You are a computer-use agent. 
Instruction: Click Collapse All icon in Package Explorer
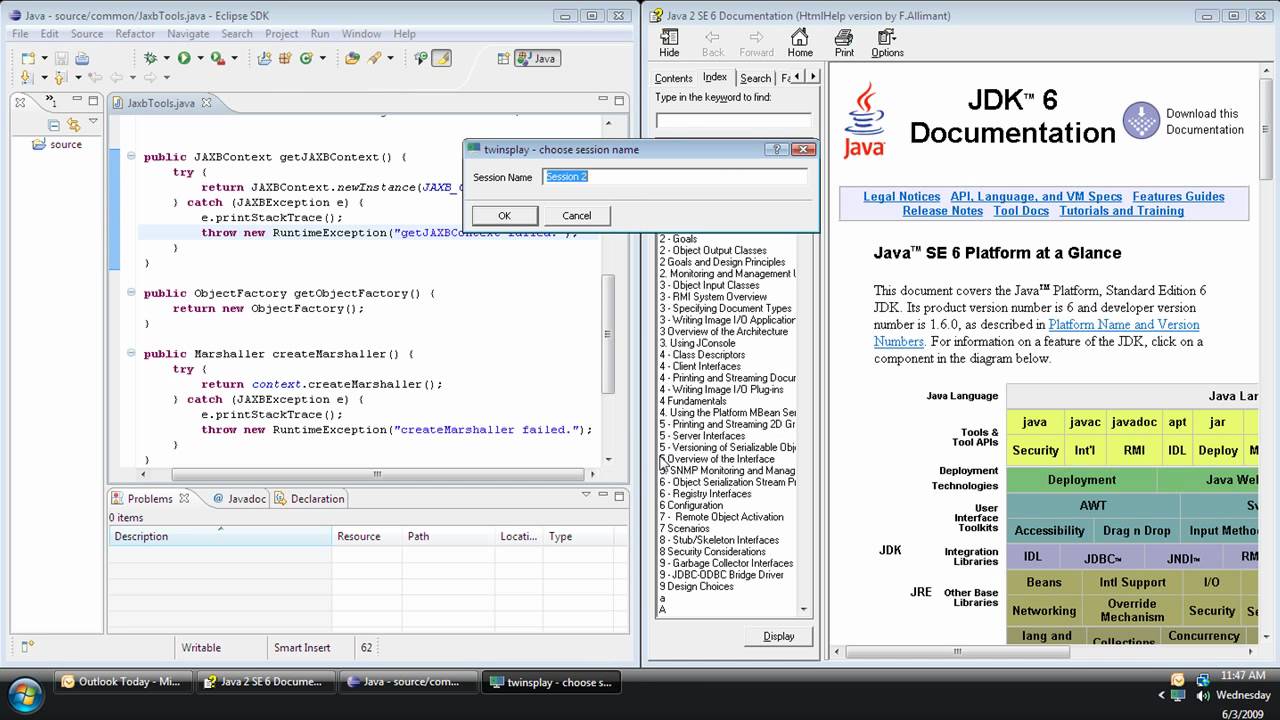pyautogui.click(x=54, y=124)
